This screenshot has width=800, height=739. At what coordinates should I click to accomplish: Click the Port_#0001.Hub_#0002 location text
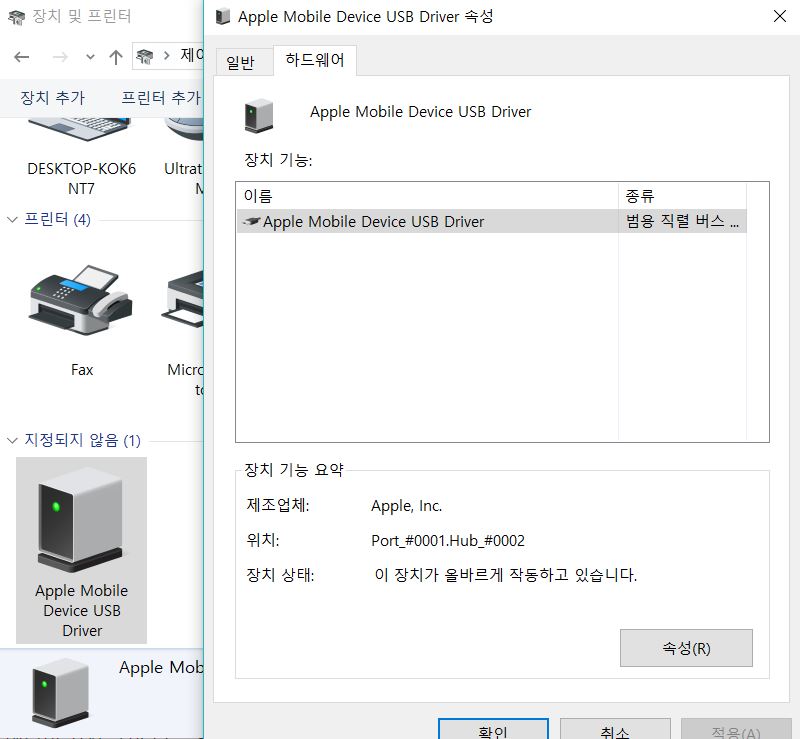click(448, 540)
